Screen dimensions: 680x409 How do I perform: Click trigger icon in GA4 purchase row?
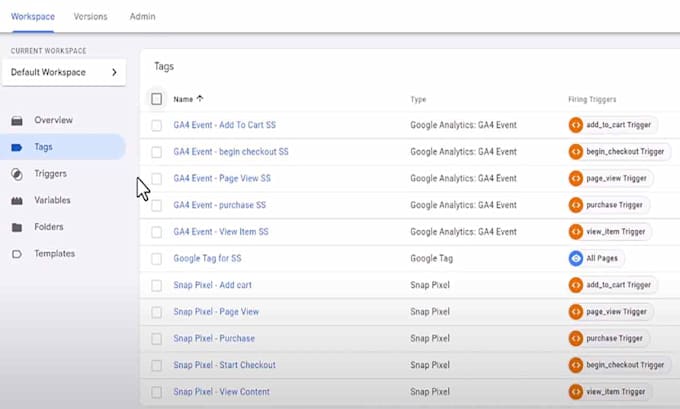coord(575,205)
